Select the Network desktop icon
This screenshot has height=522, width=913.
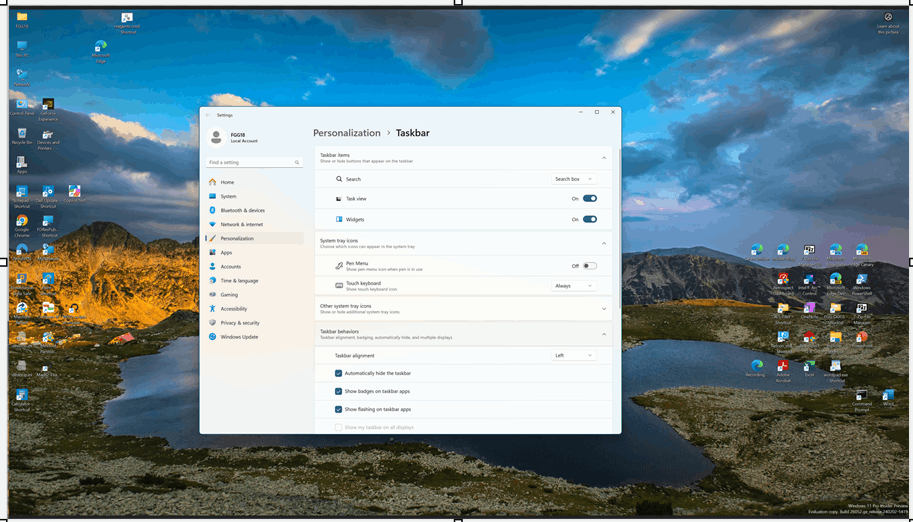[x=22, y=77]
